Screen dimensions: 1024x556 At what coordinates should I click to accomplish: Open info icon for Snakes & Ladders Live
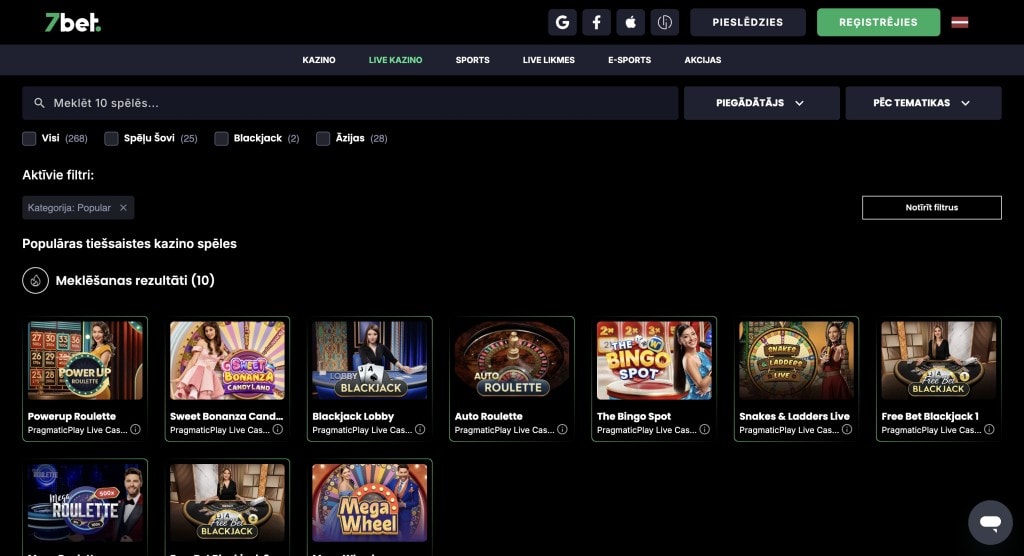pos(847,429)
